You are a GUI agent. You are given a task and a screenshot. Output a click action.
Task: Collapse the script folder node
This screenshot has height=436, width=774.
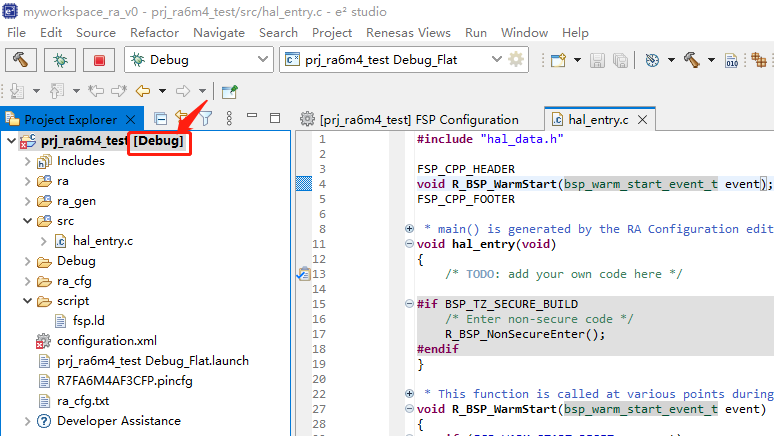click(28, 301)
